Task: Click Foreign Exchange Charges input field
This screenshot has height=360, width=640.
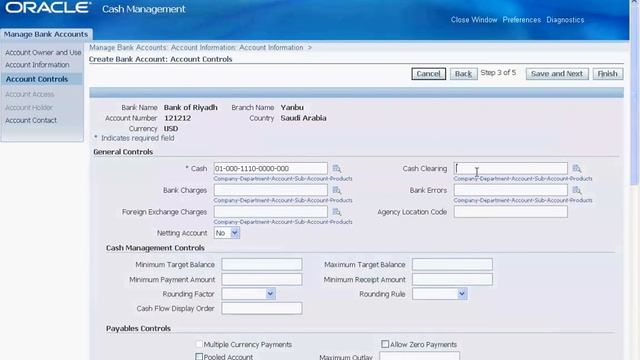Action: pos(270,212)
